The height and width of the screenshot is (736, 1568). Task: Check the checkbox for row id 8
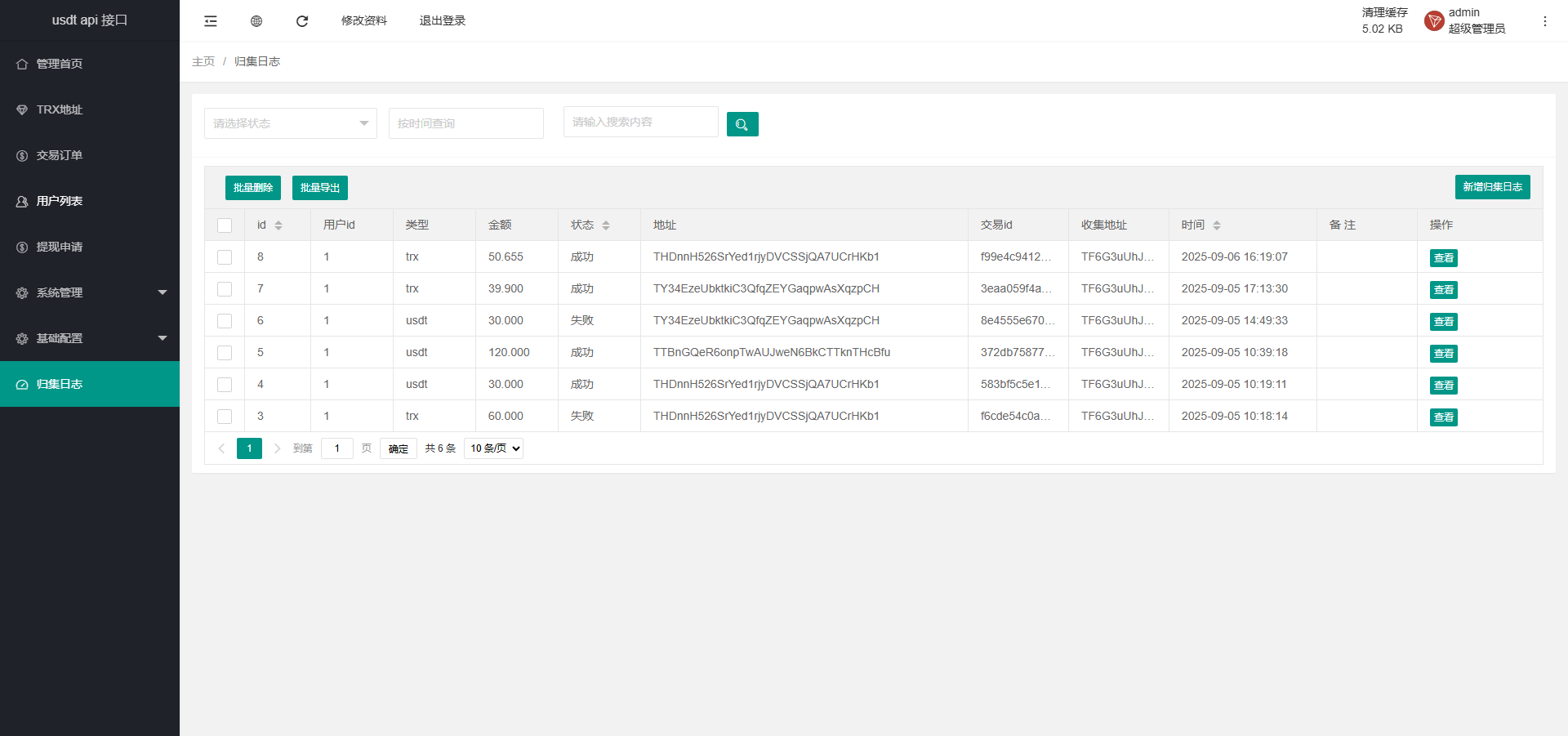[225, 257]
